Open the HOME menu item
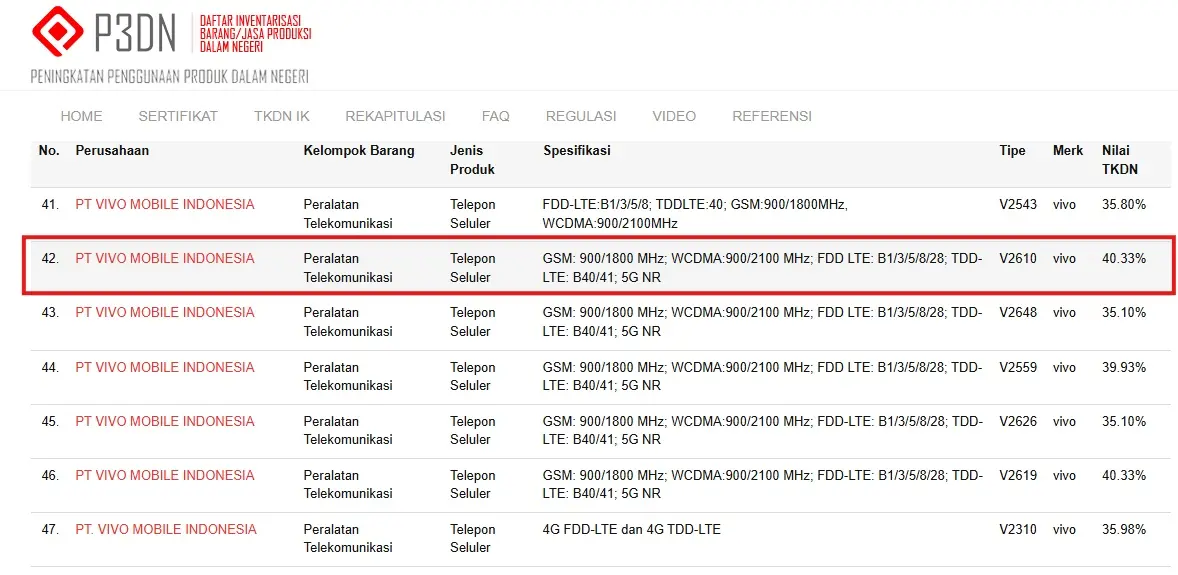Image resolution: width=1178 pixels, height=575 pixels. (x=81, y=117)
